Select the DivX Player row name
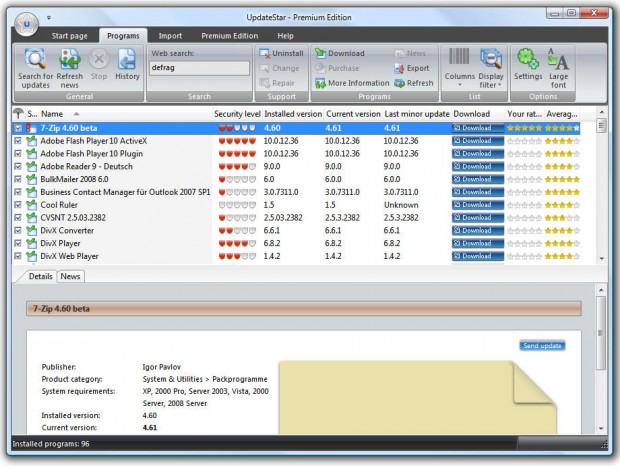Image resolution: width=620 pixels, height=468 pixels. click(x=60, y=243)
